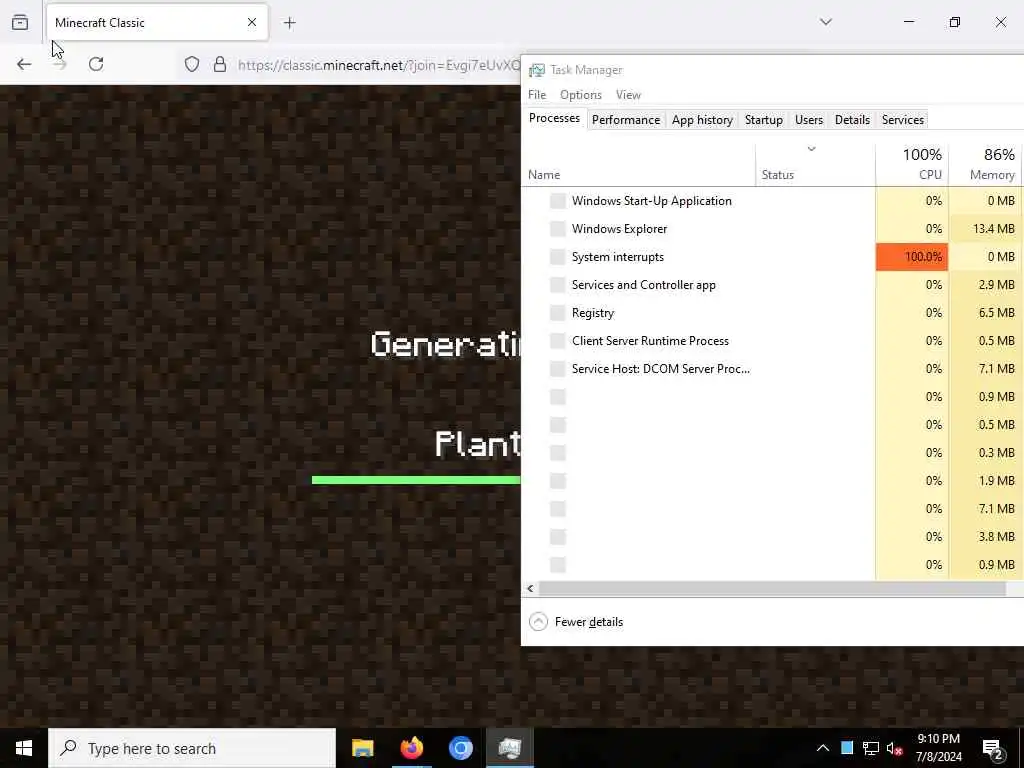Select System interrupts process row
This screenshot has height=768, width=1024.
click(772, 257)
